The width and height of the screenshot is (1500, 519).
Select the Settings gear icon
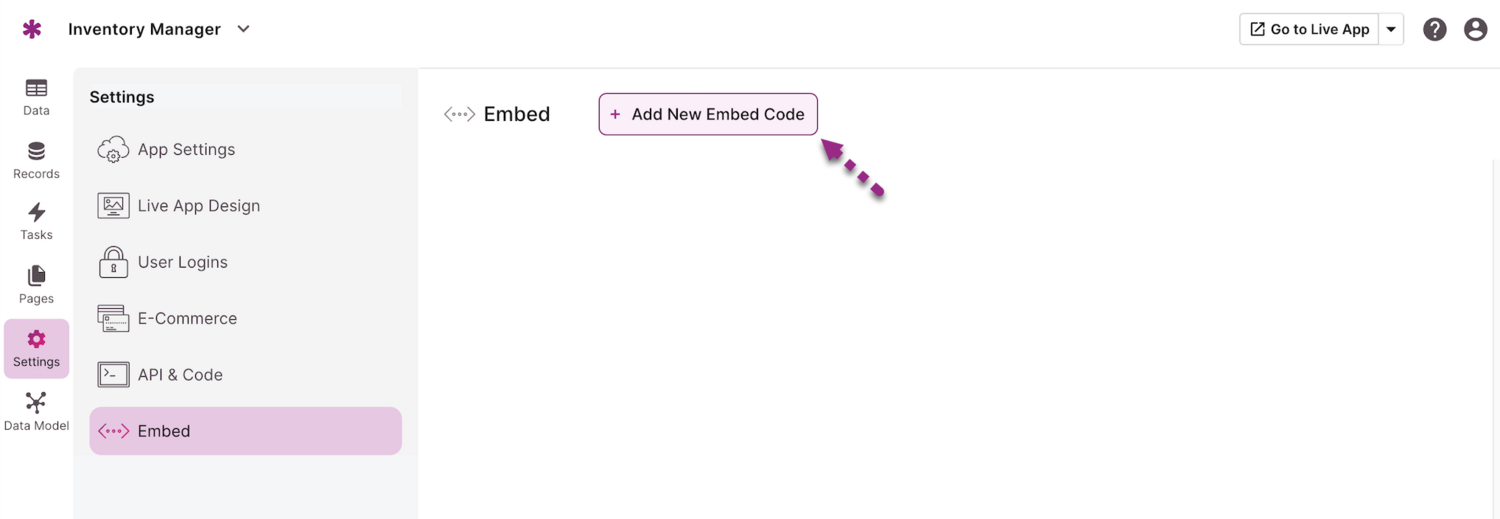pyautogui.click(x=36, y=340)
